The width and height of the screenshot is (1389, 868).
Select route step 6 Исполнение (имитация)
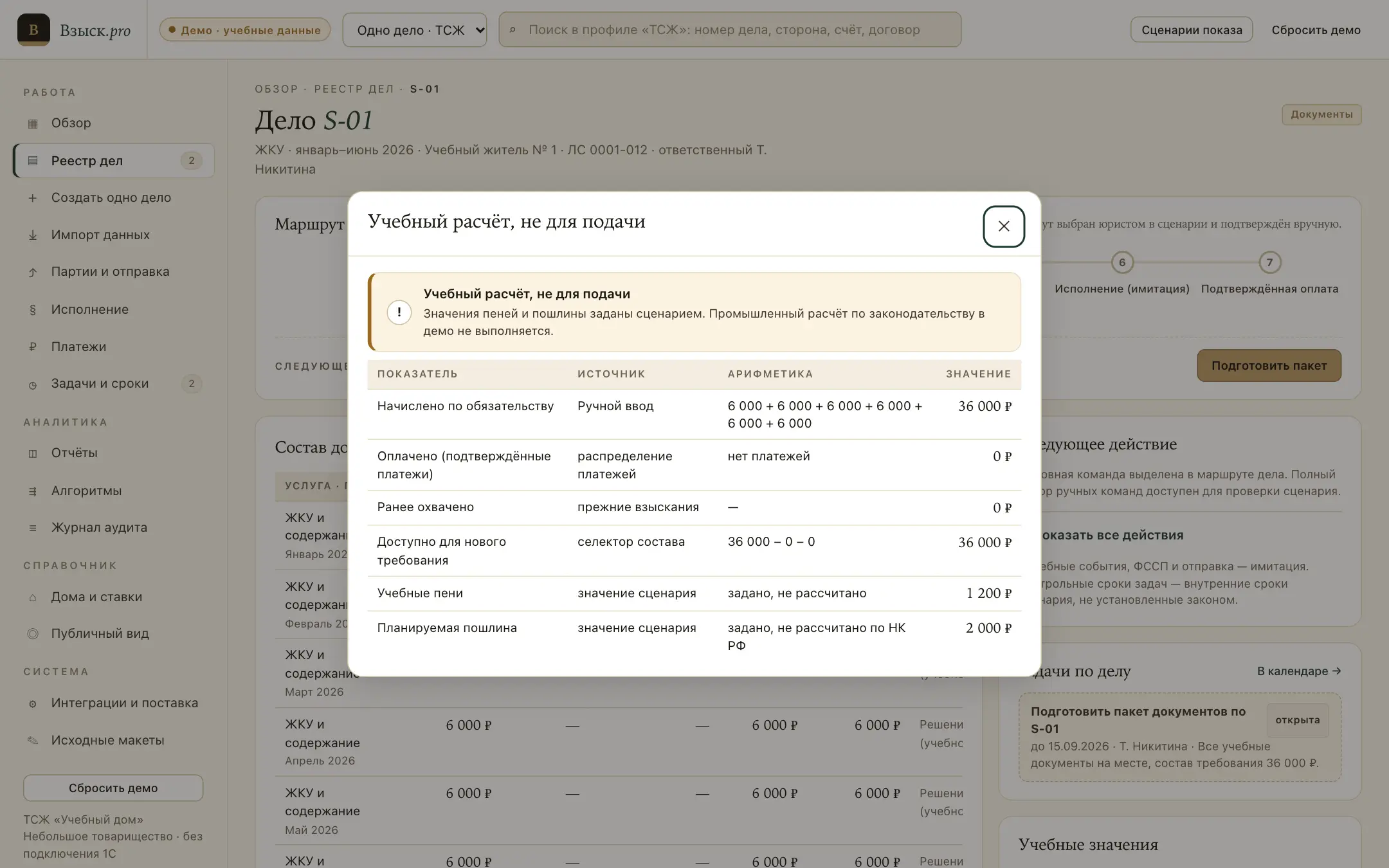(1122, 262)
